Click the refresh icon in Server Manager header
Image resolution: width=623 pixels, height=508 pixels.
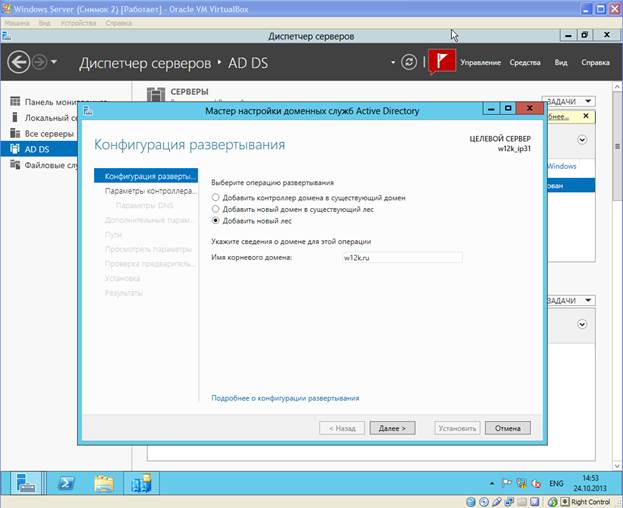pyautogui.click(x=408, y=62)
